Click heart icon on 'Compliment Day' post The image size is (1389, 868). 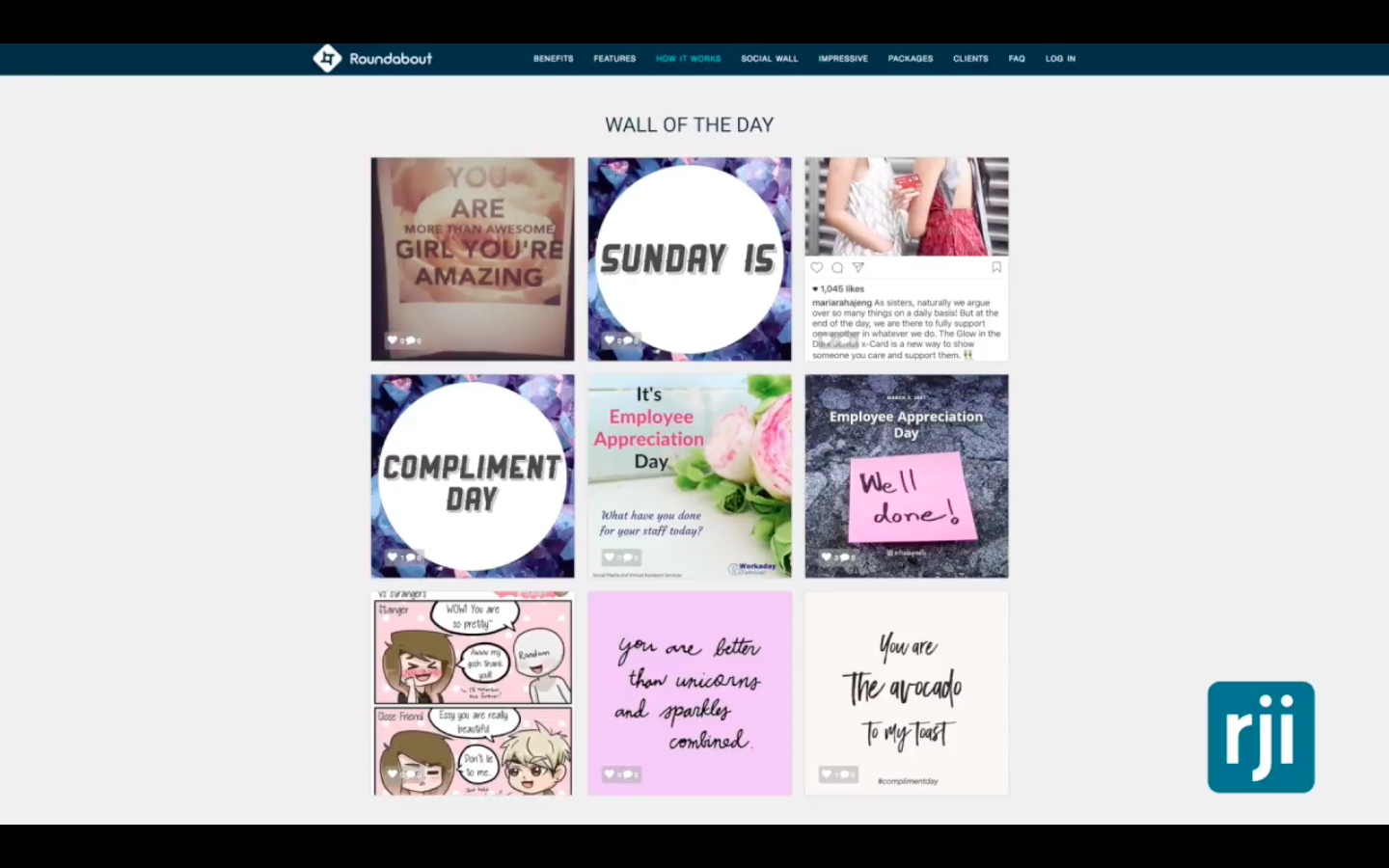point(393,557)
